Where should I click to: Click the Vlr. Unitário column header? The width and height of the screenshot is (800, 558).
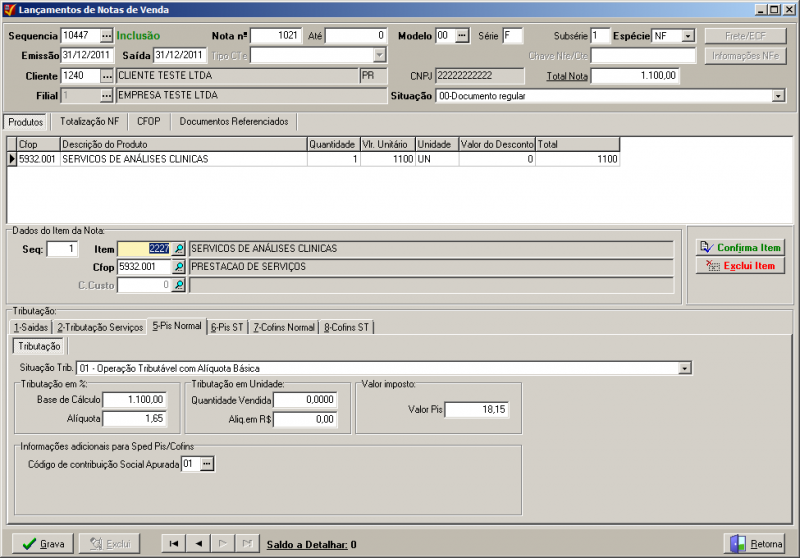click(x=388, y=144)
